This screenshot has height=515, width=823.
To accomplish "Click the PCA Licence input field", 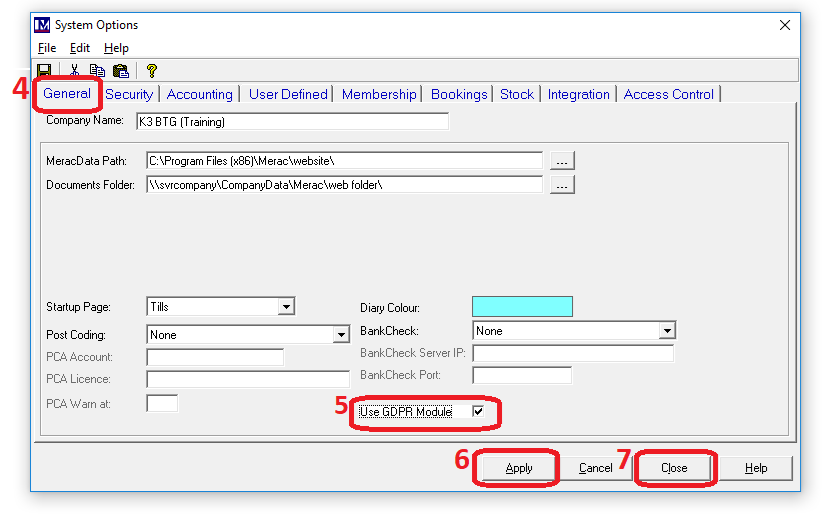I will tap(248, 379).
